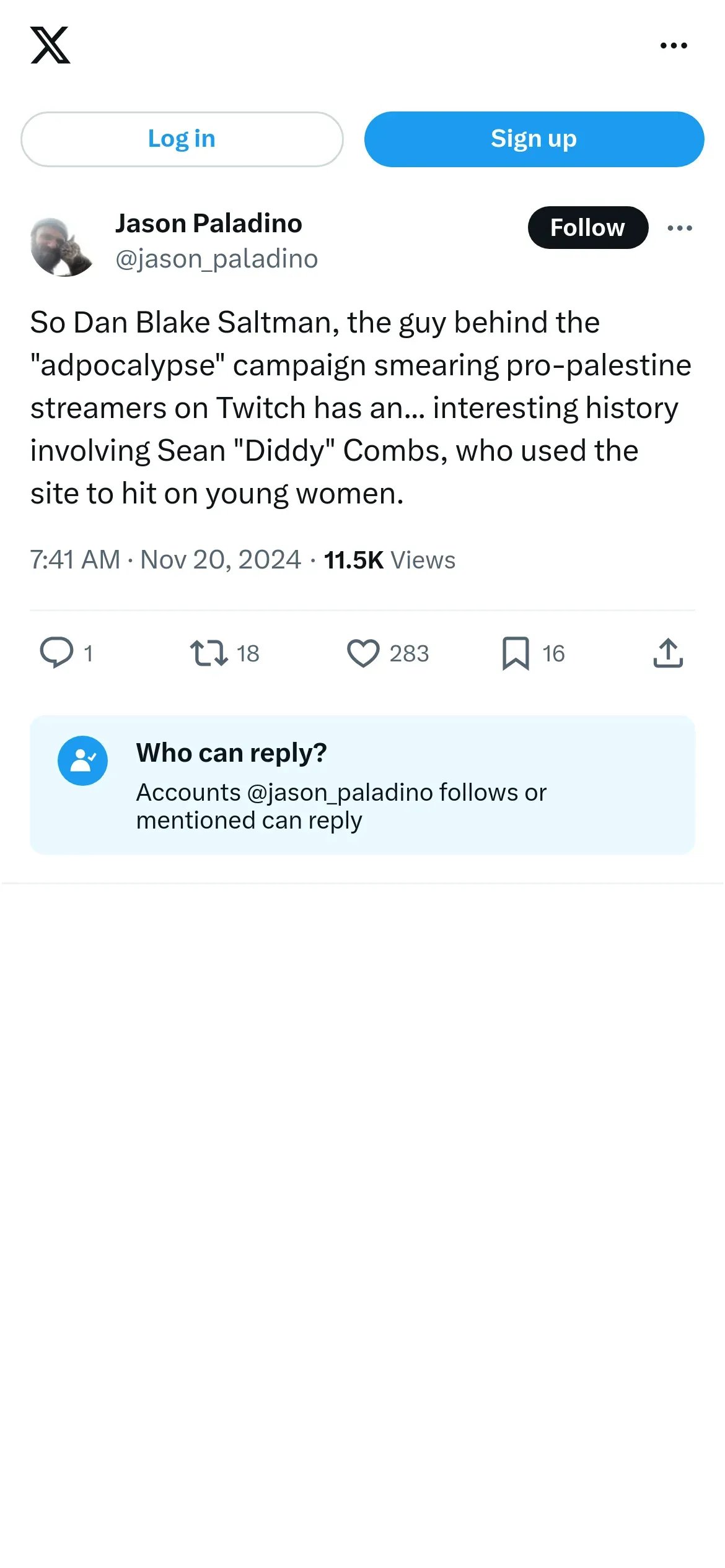
Task: Open the Jason Paladino display name link
Action: pyautogui.click(x=208, y=224)
